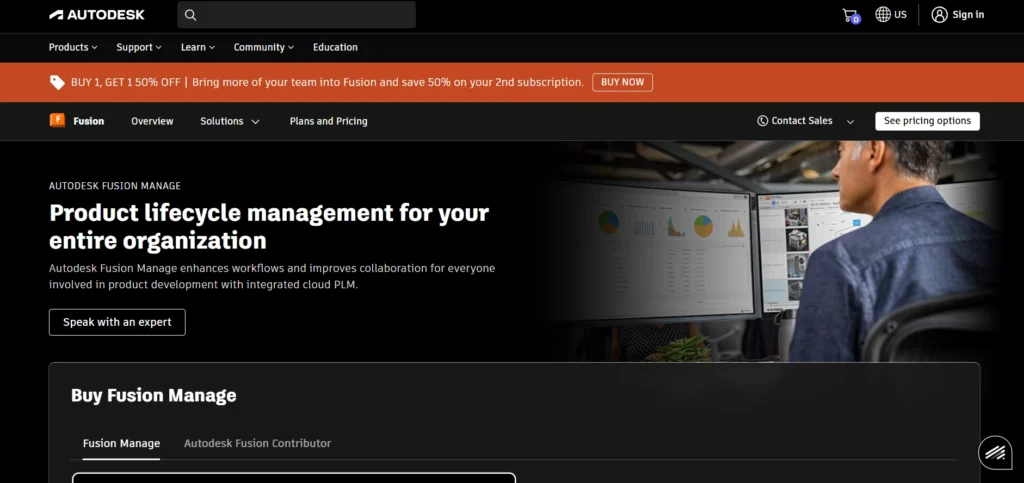Click the Contact Sales clock icon
The width and height of the screenshot is (1024, 483).
tap(762, 121)
